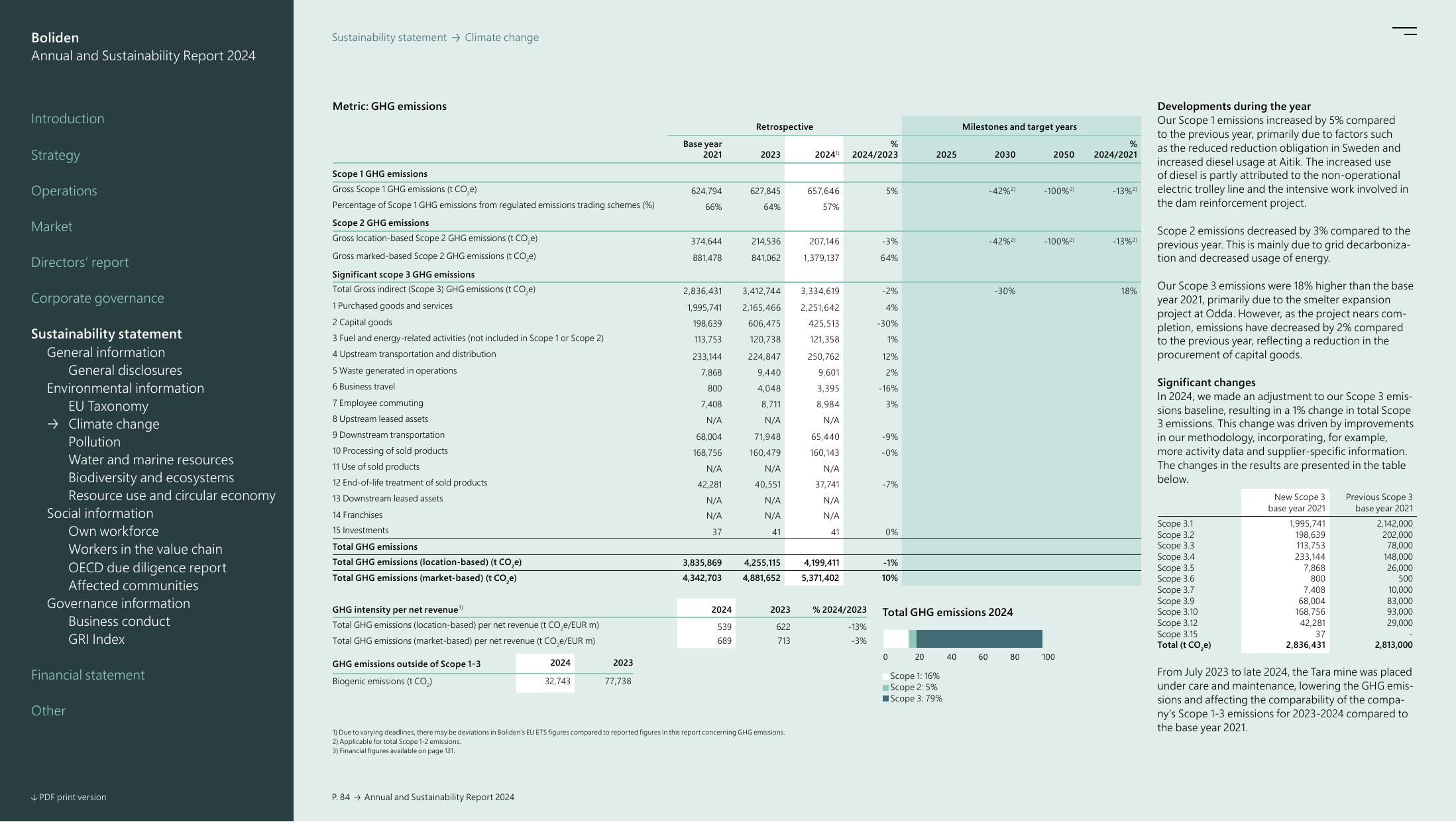1456x822 pixels.
Task: Open the Other section
Action: click(x=48, y=711)
